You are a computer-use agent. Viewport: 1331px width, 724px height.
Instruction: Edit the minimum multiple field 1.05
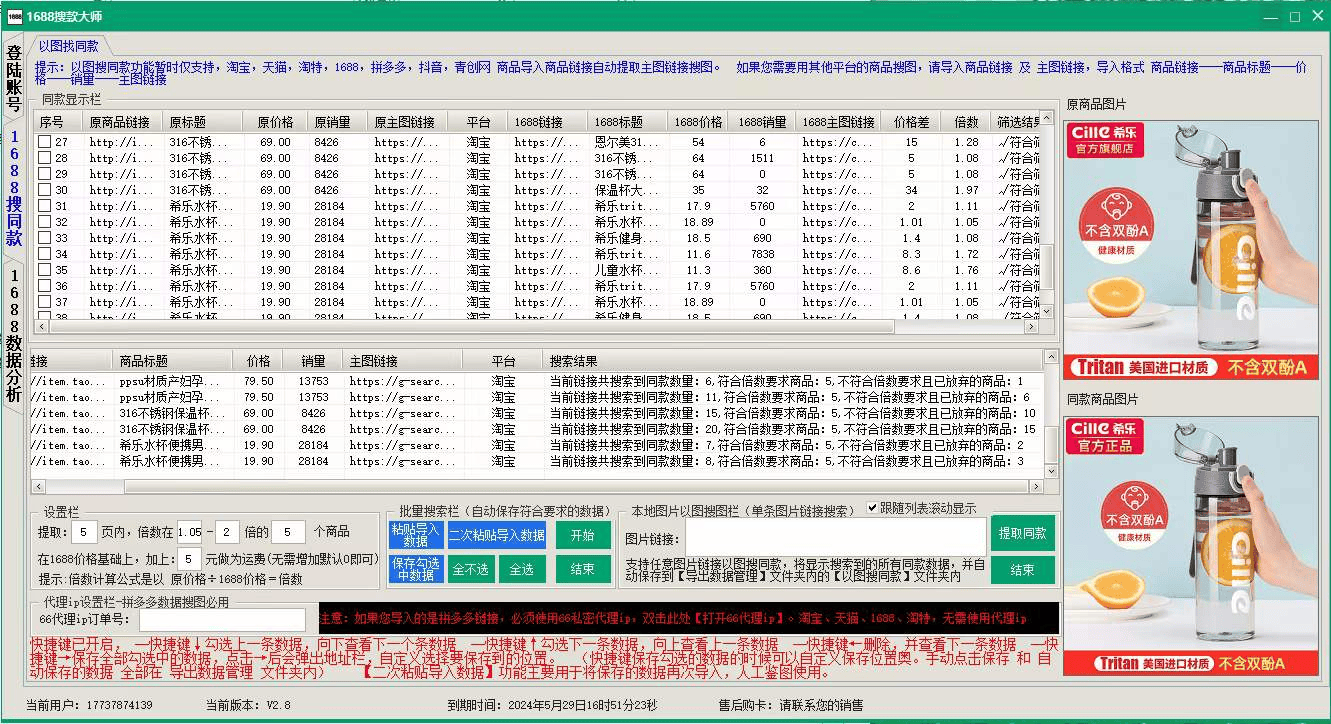[x=191, y=533]
